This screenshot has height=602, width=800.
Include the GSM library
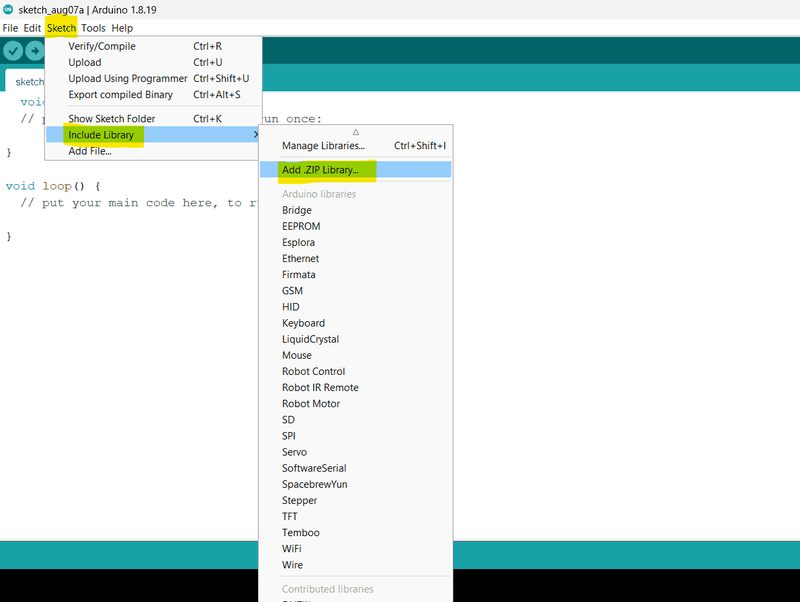[356, 291]
